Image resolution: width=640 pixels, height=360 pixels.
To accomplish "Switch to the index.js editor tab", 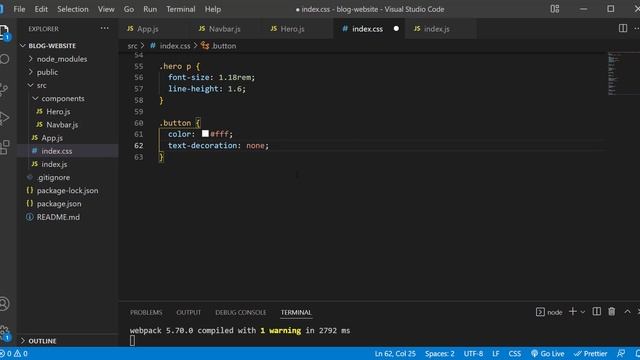I will click(x=441, y=29).
